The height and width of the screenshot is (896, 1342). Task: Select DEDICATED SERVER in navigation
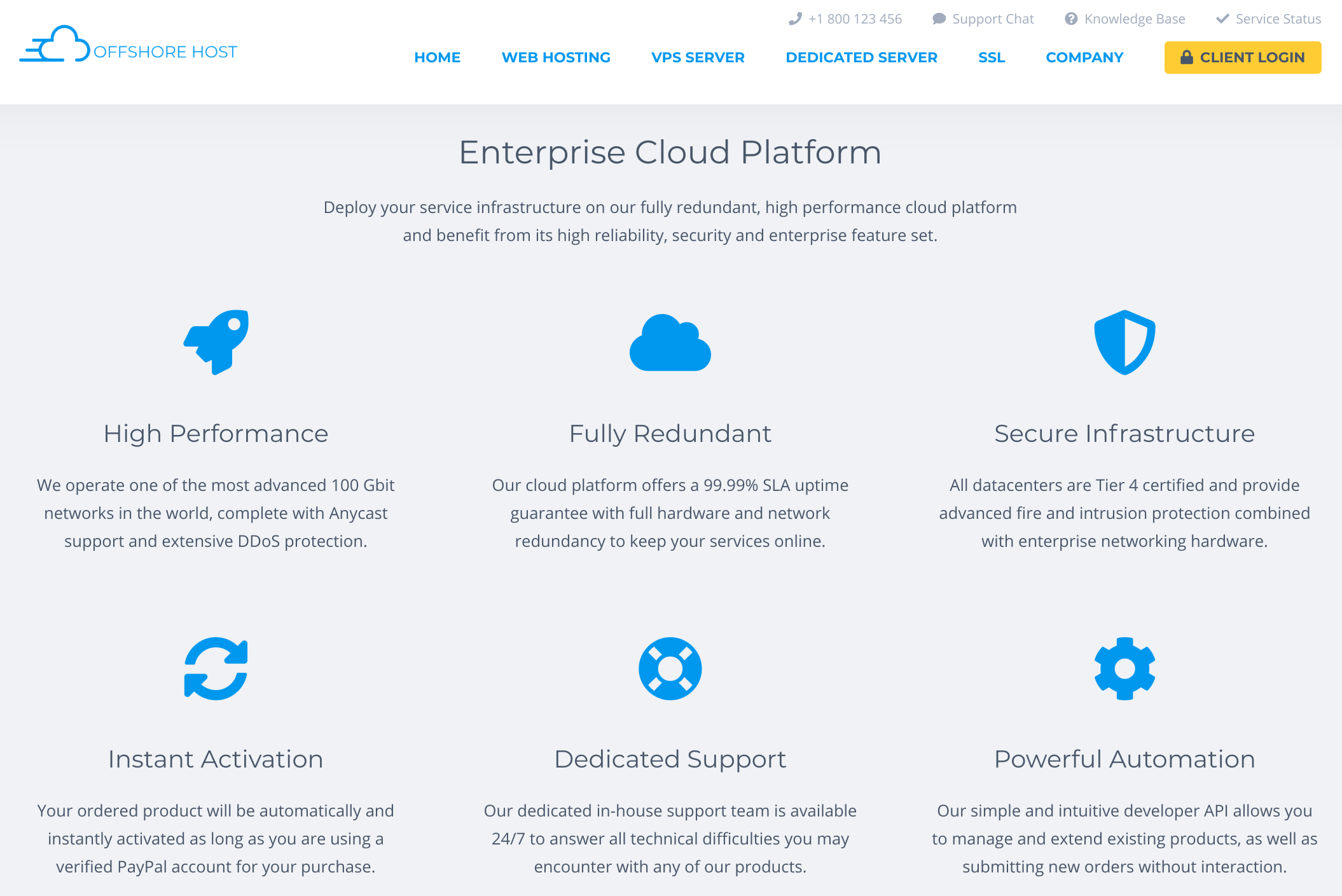point(861,57)
